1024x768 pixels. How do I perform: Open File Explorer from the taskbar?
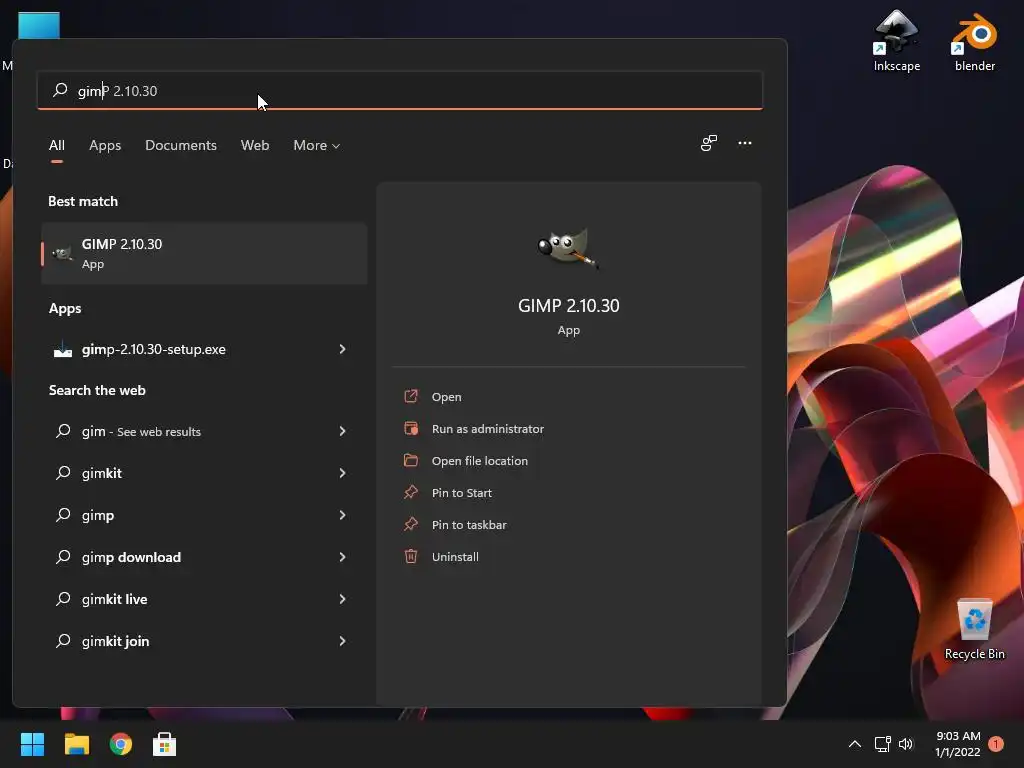[x=76, y=744]
